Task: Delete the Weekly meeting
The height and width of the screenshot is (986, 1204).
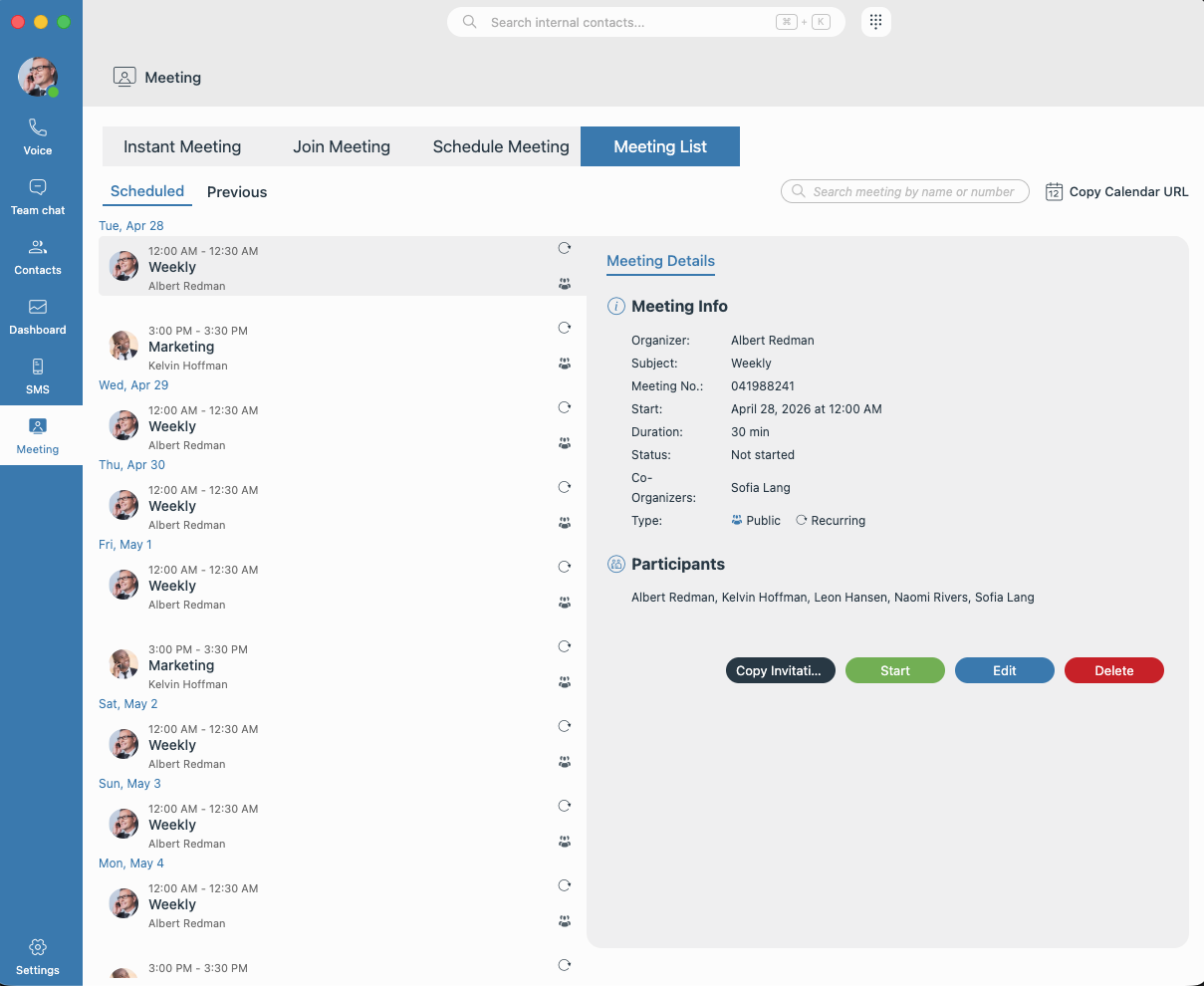Action: pos(1113,670)
